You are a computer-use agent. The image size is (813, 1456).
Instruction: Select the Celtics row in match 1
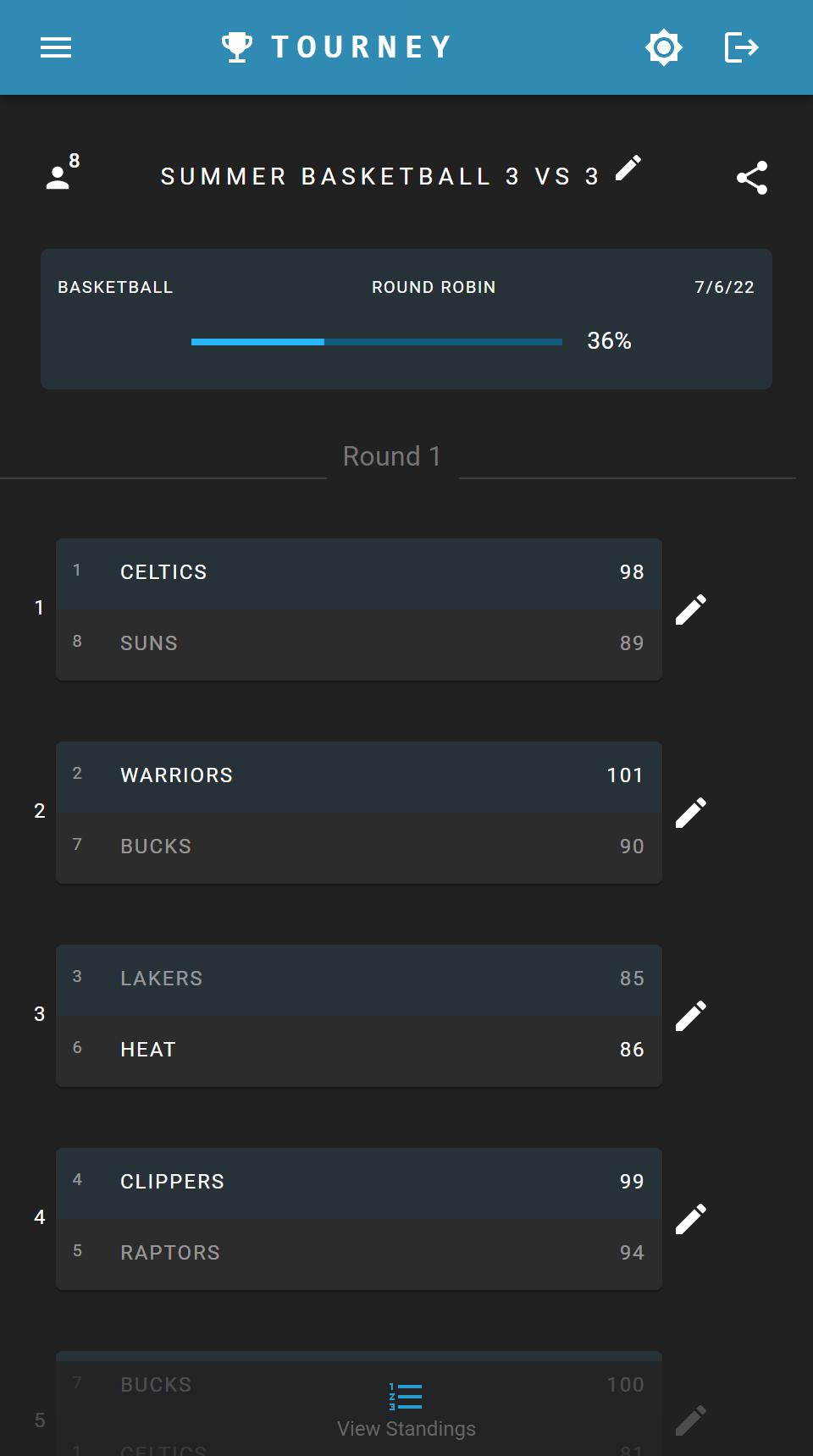tap(359, 573)
